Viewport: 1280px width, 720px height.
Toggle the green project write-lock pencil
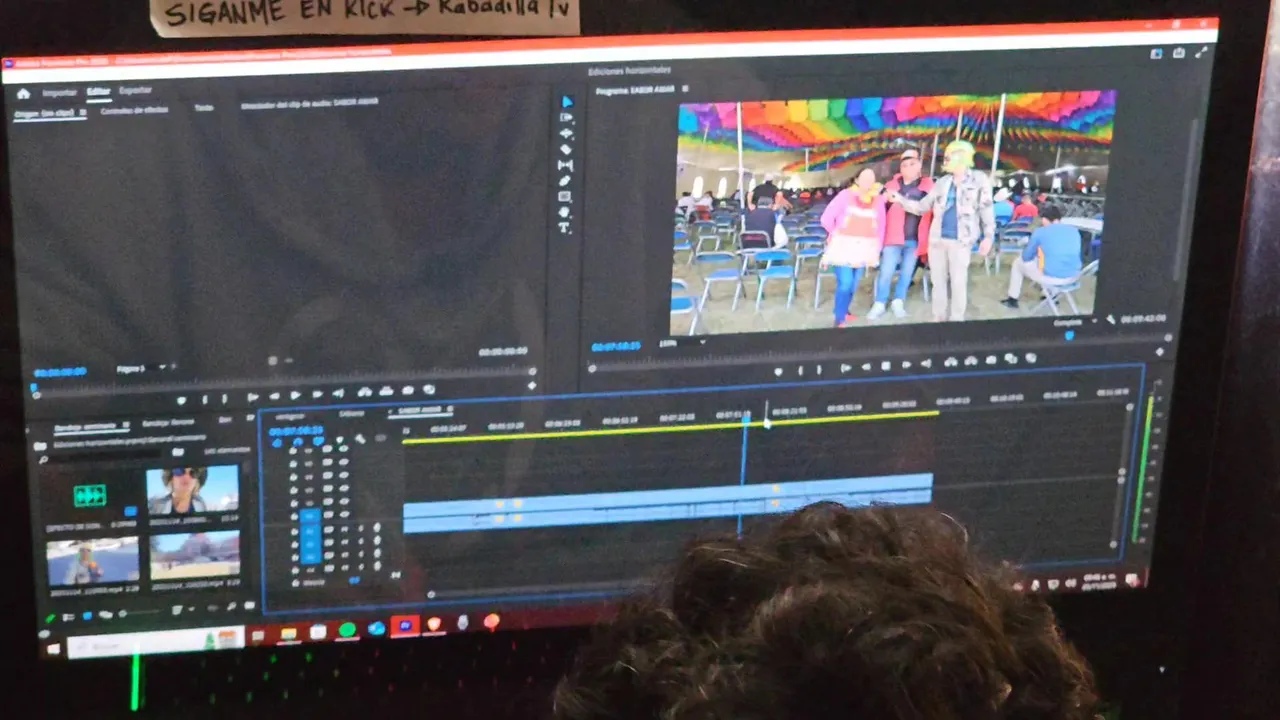52,618
